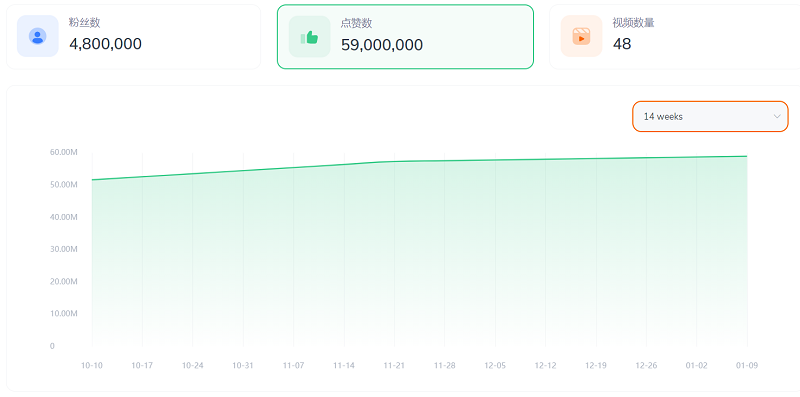The height and width of the screenshot is (397, 800).
Task: Click the 11-21 date axis label
Action: click(x=394, y=365)
